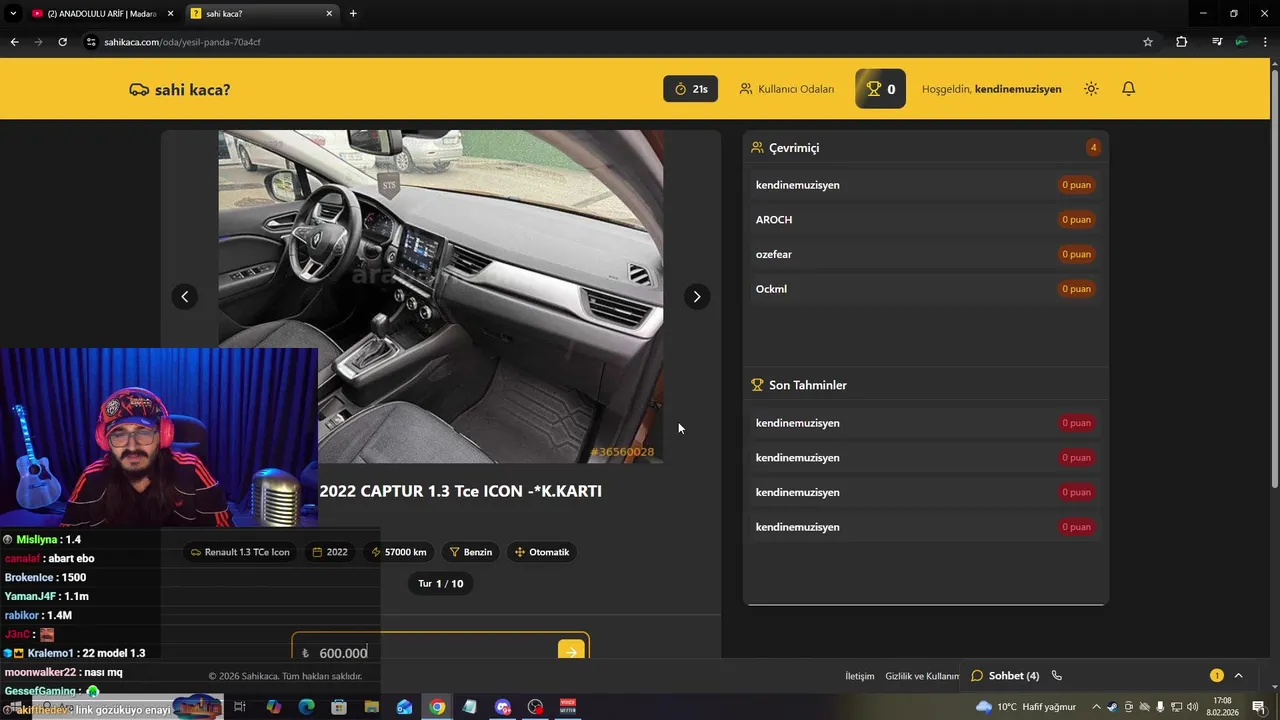Click the 2022 year tag
This screenshot has width=1280, height=720.
pyautogui.click(x=330, y=552)
